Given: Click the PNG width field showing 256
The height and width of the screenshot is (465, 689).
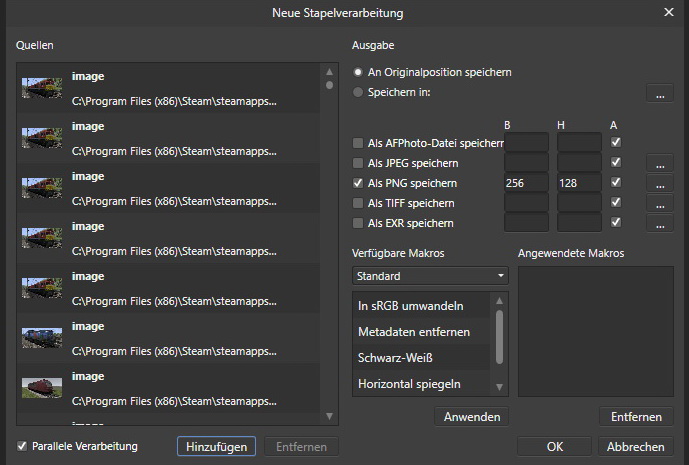Looking at the screenshot, I should 526,184.
